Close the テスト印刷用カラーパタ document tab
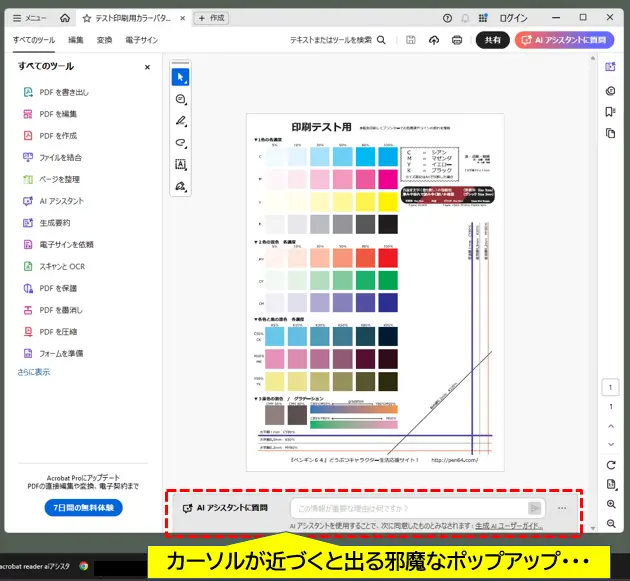The image size is (630, 581). pyautogui.click(x=182, y=18)
